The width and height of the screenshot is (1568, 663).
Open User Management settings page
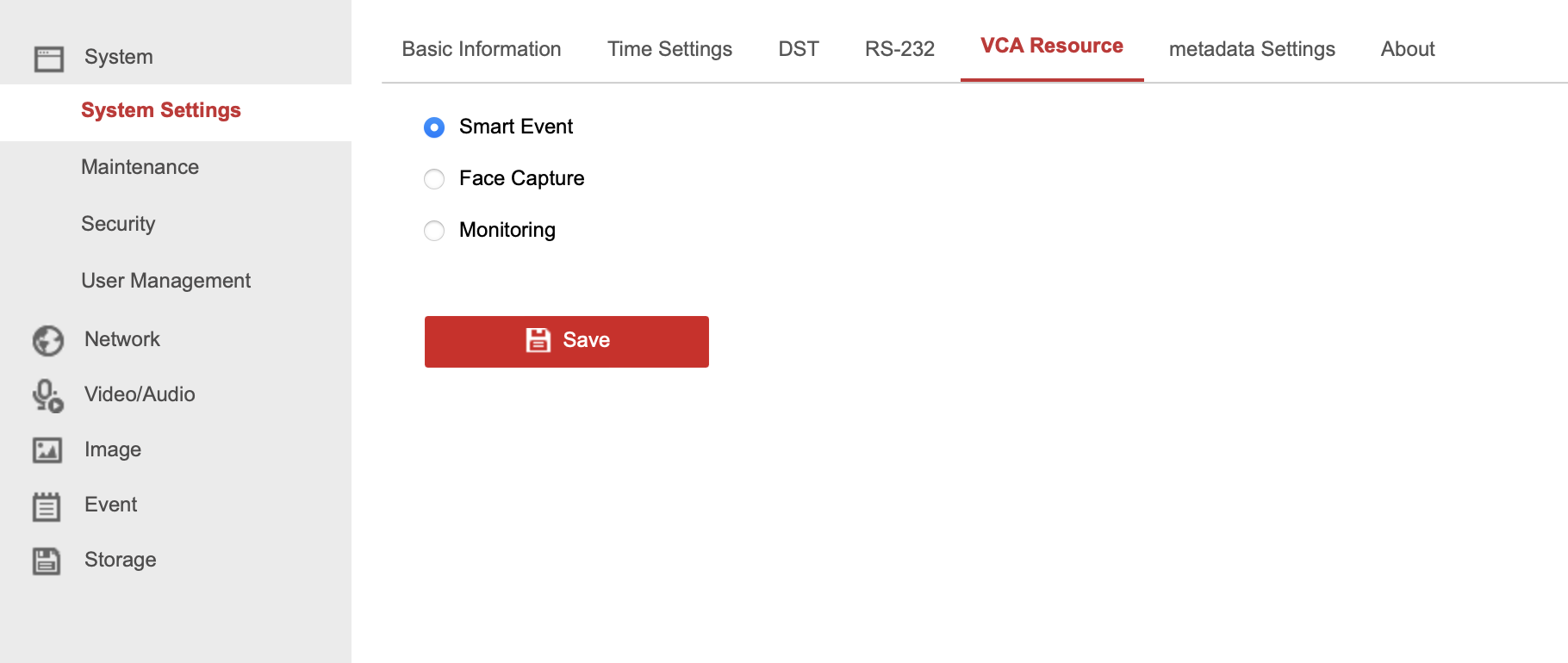click(166, 281)
